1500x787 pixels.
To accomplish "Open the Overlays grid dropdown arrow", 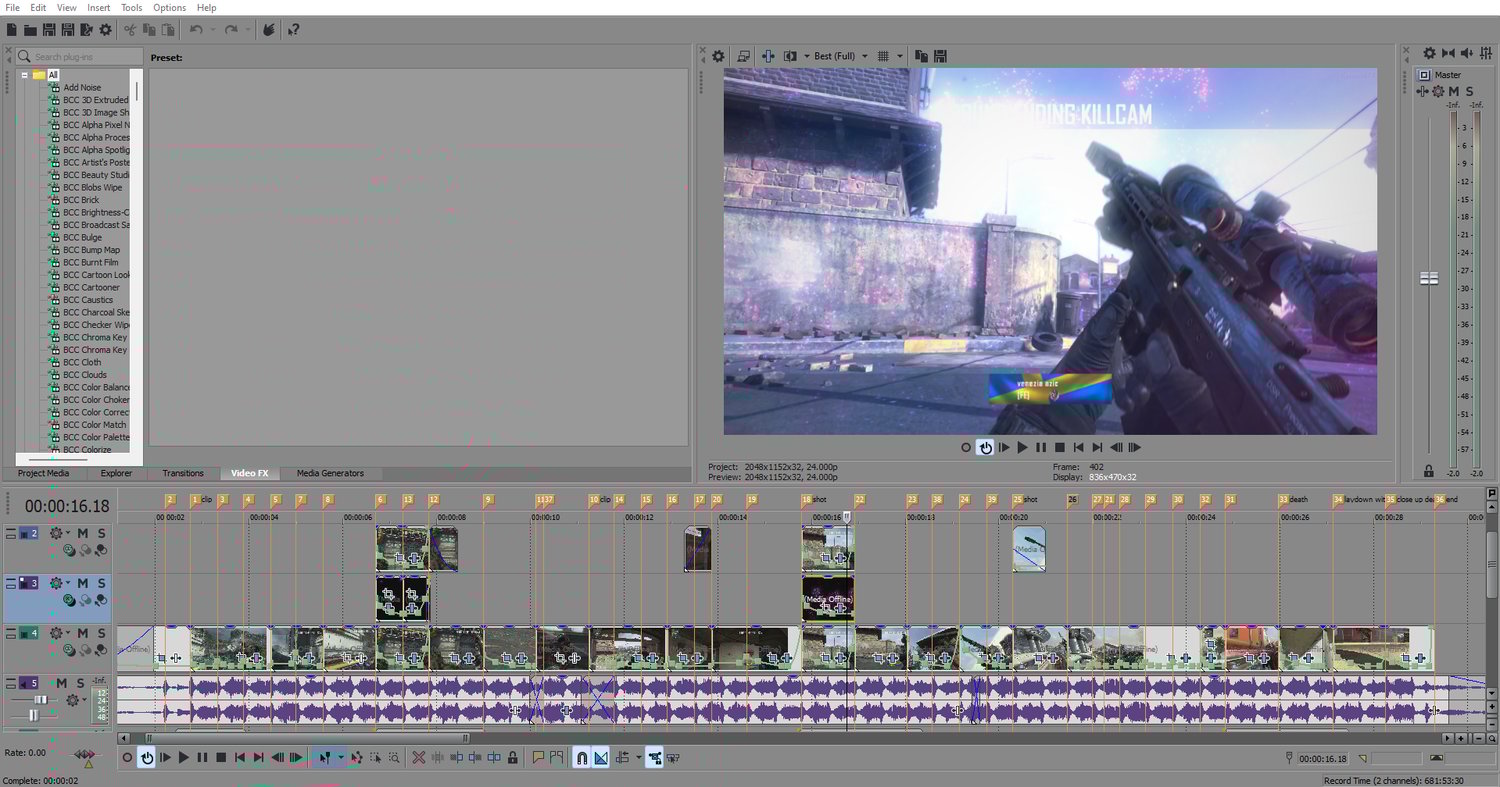I will point(900,56).
